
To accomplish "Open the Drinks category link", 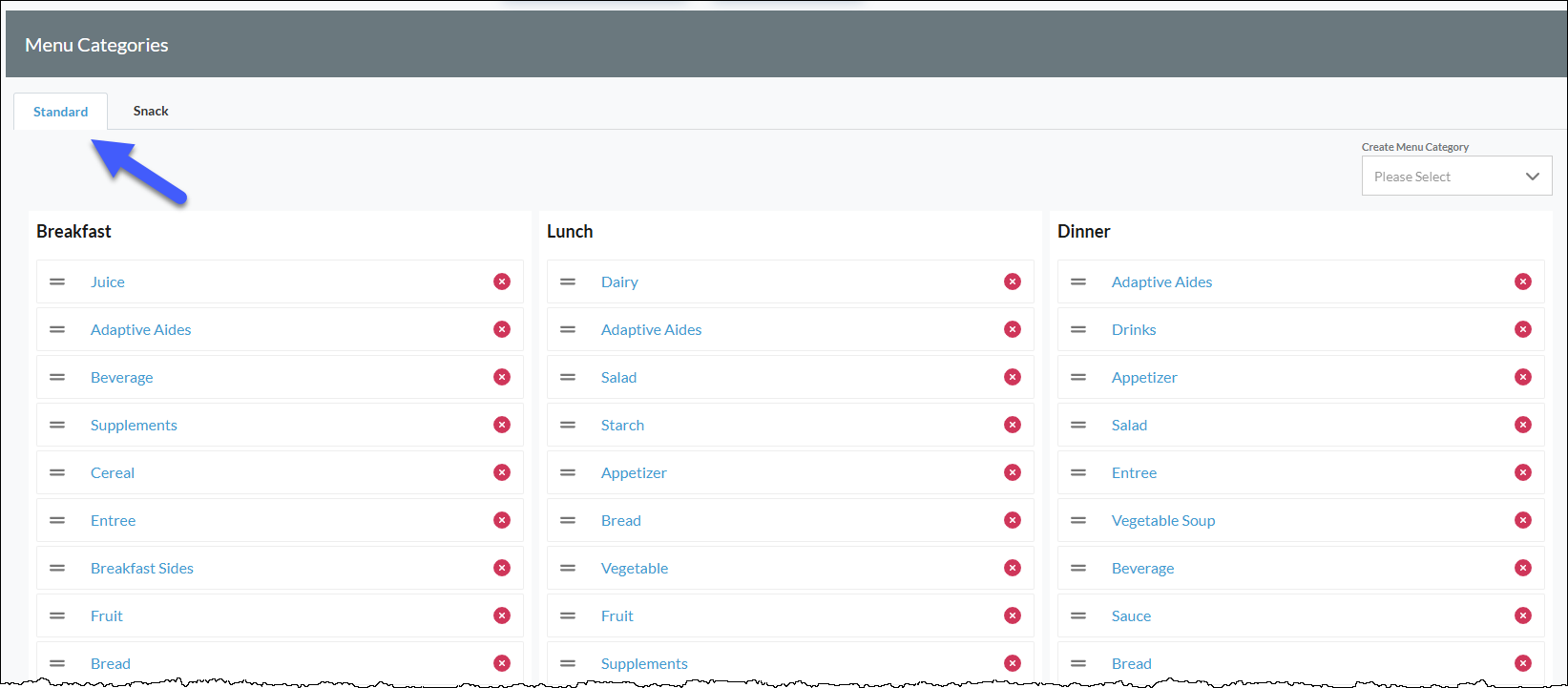I will 1134,329.
